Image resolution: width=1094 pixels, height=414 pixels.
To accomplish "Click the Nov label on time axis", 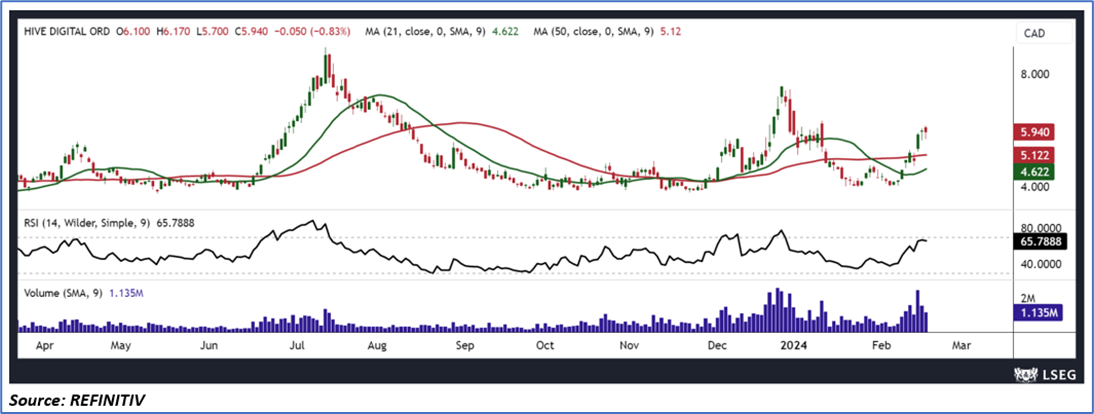I will tap(630, 345).
